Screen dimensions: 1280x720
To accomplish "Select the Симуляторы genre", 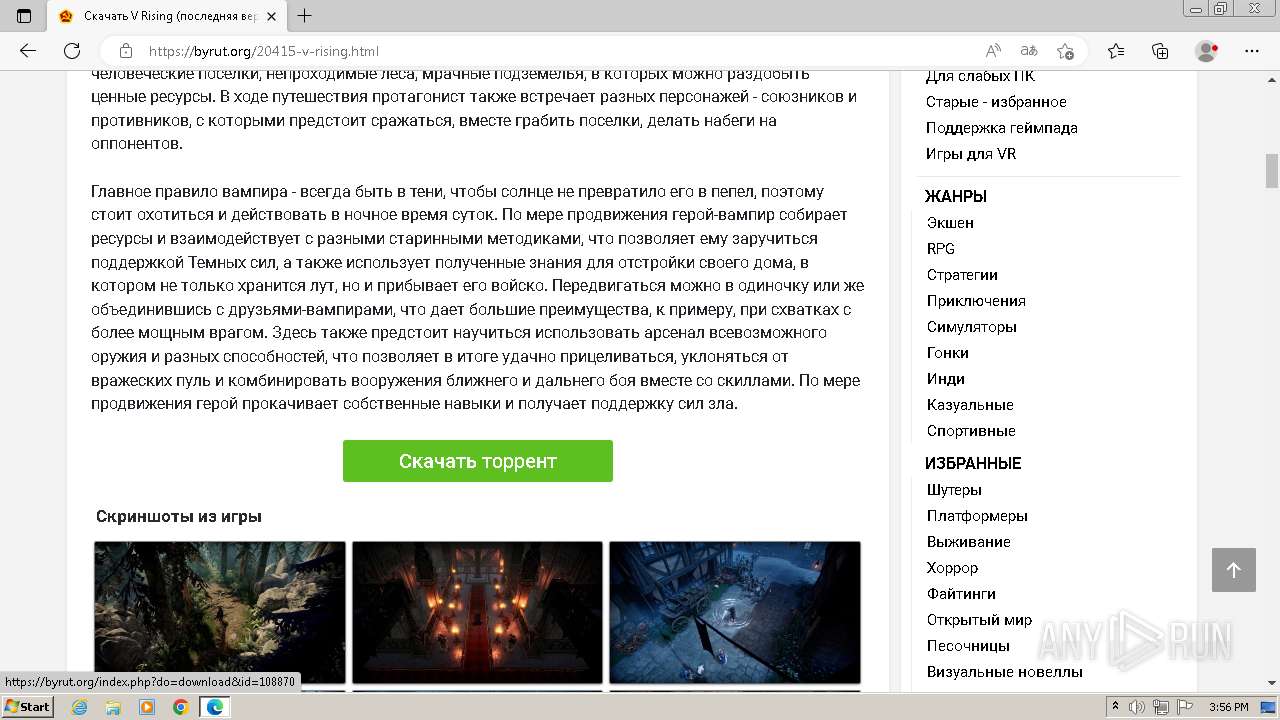I will [x=971, y=327].
